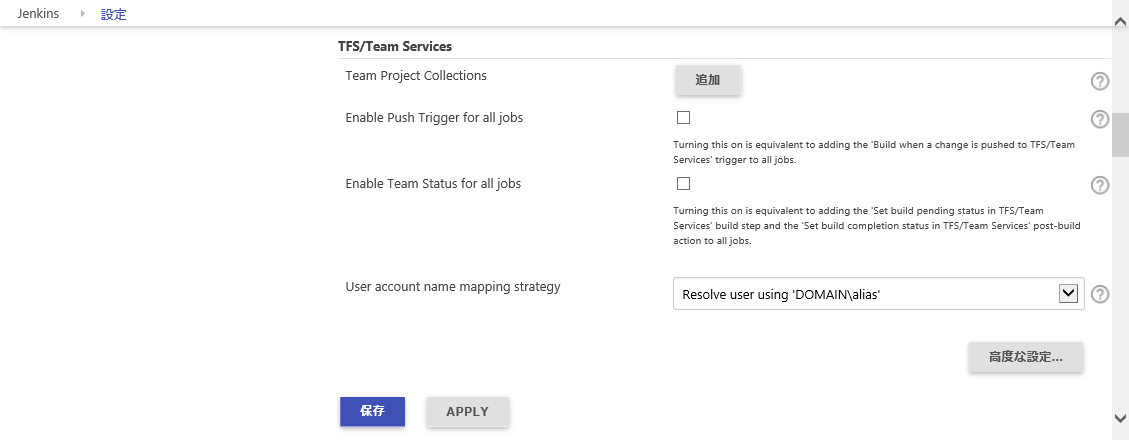Click the Enable Push Trigger label

pyautogui.click(x=434, y=117)
